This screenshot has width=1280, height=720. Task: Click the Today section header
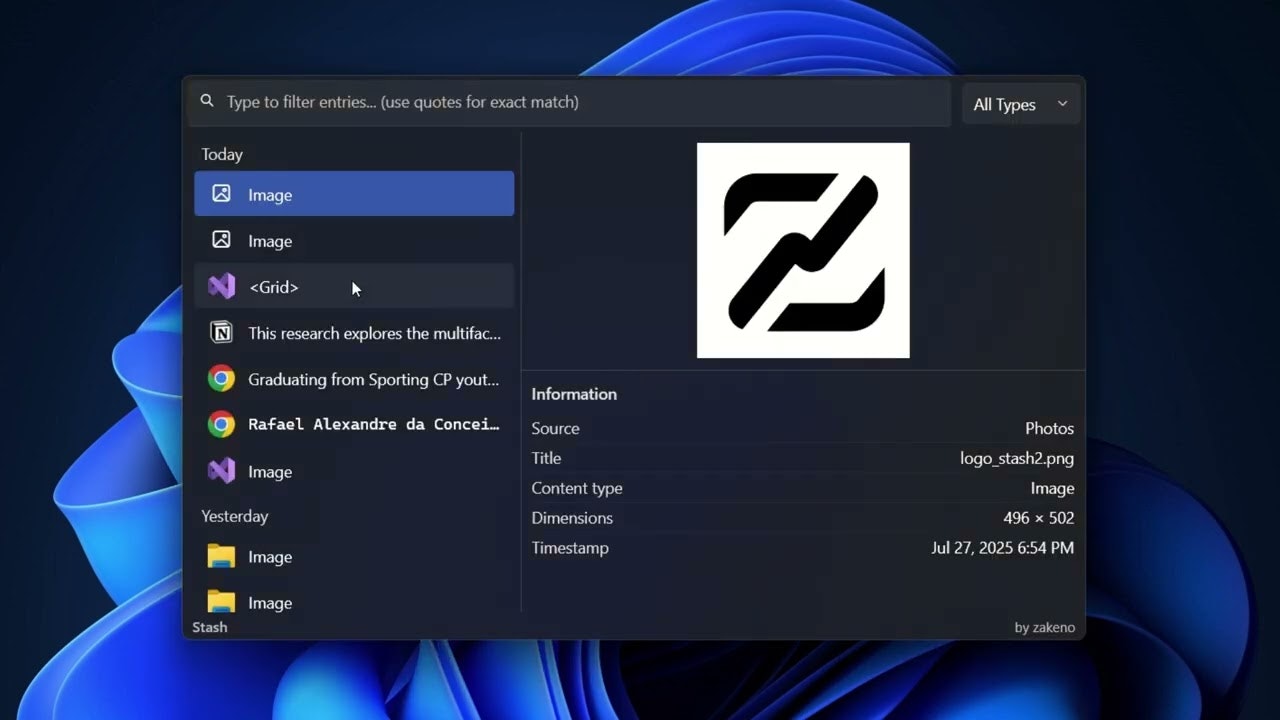tap(222, 154)
